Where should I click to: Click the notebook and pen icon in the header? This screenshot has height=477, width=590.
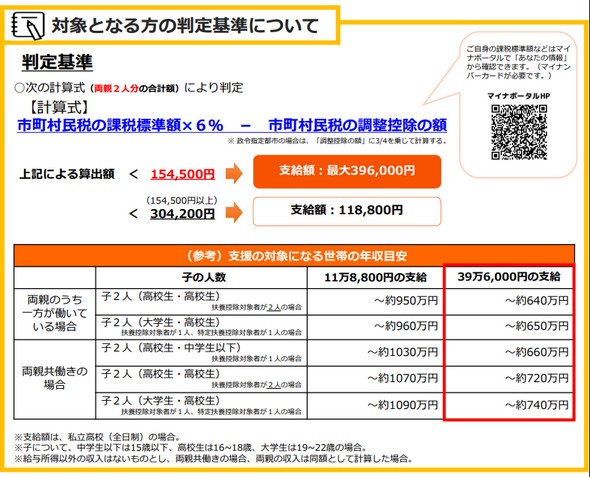[28, 26]
